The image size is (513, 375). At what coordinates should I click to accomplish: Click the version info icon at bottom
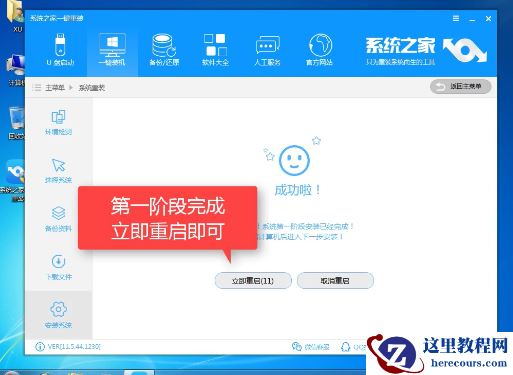point(40,347)
